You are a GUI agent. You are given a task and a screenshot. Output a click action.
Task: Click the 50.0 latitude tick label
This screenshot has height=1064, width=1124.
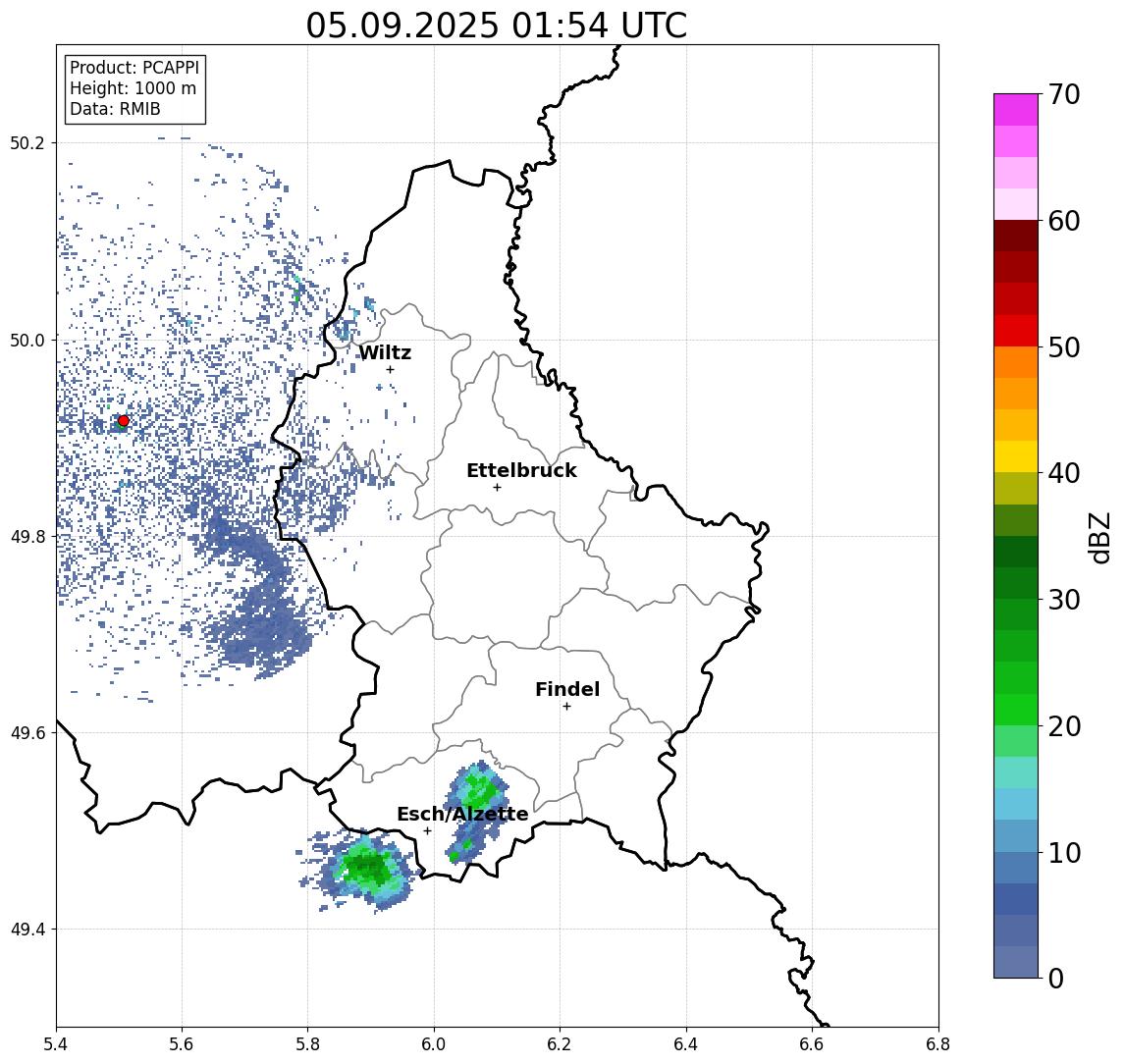[x=27, y=340]
